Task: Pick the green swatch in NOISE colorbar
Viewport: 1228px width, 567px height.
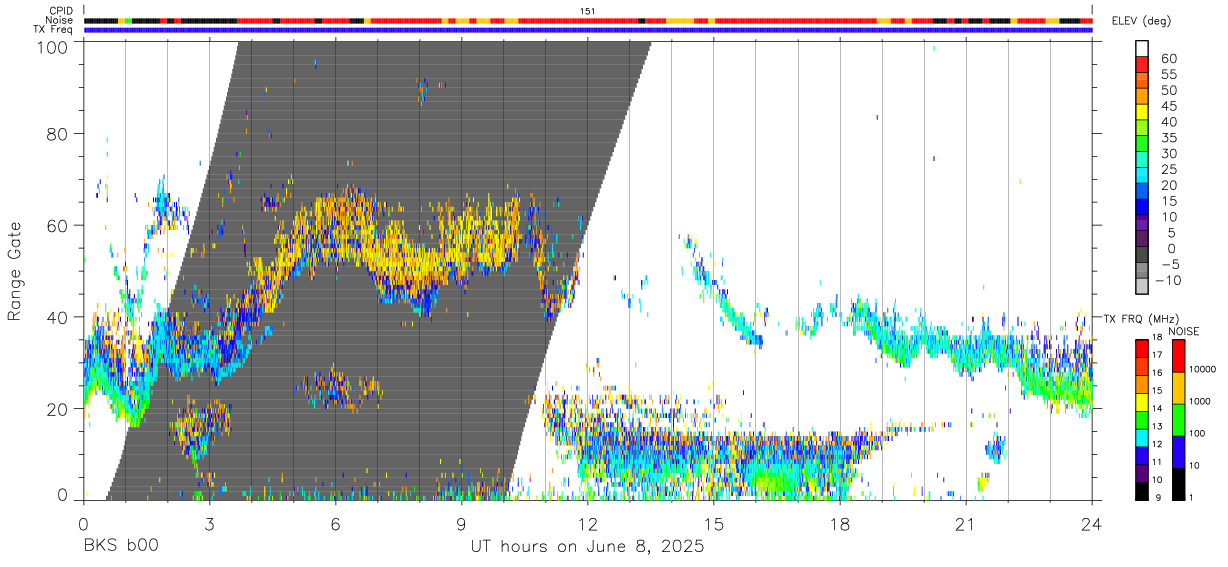Action: point(1178,420)
